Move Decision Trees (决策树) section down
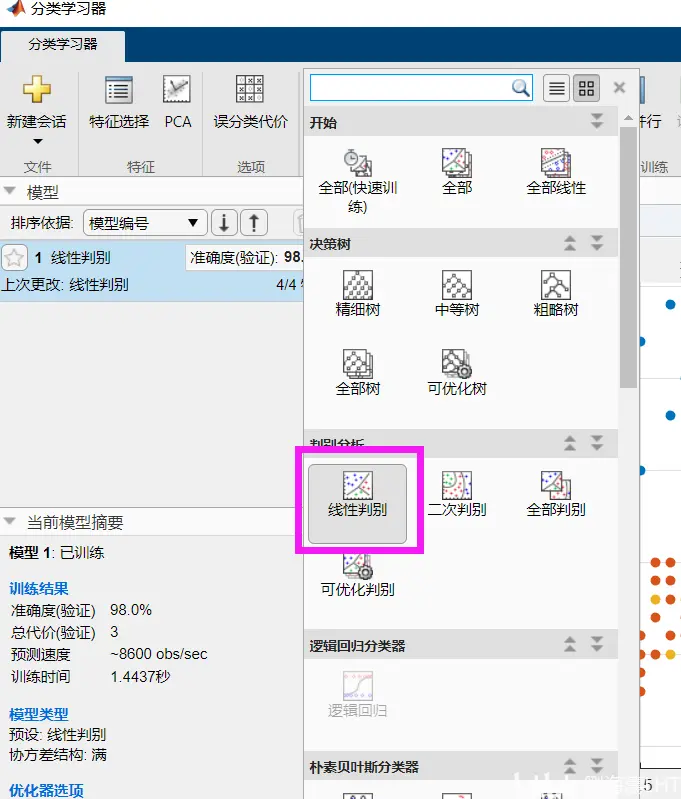The width and height of the screenshot is (681, 799). tap(597, 243)
